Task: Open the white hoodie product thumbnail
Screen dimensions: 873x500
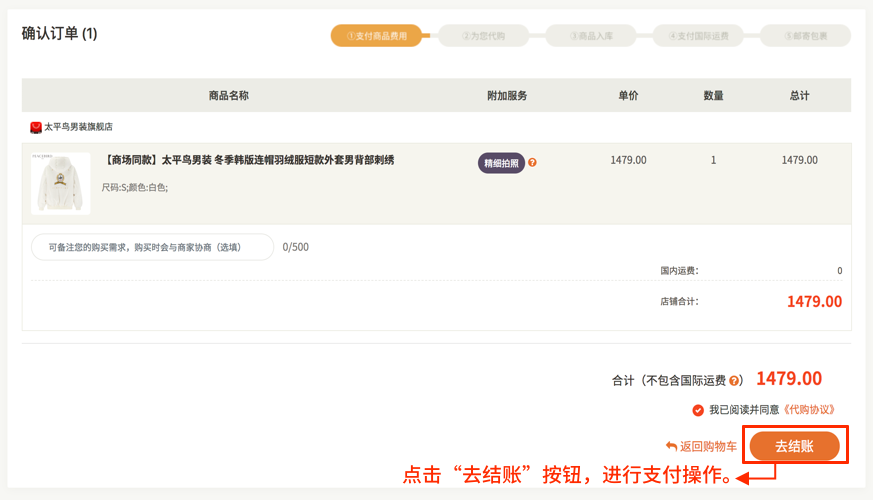Action: coord(61,183)
